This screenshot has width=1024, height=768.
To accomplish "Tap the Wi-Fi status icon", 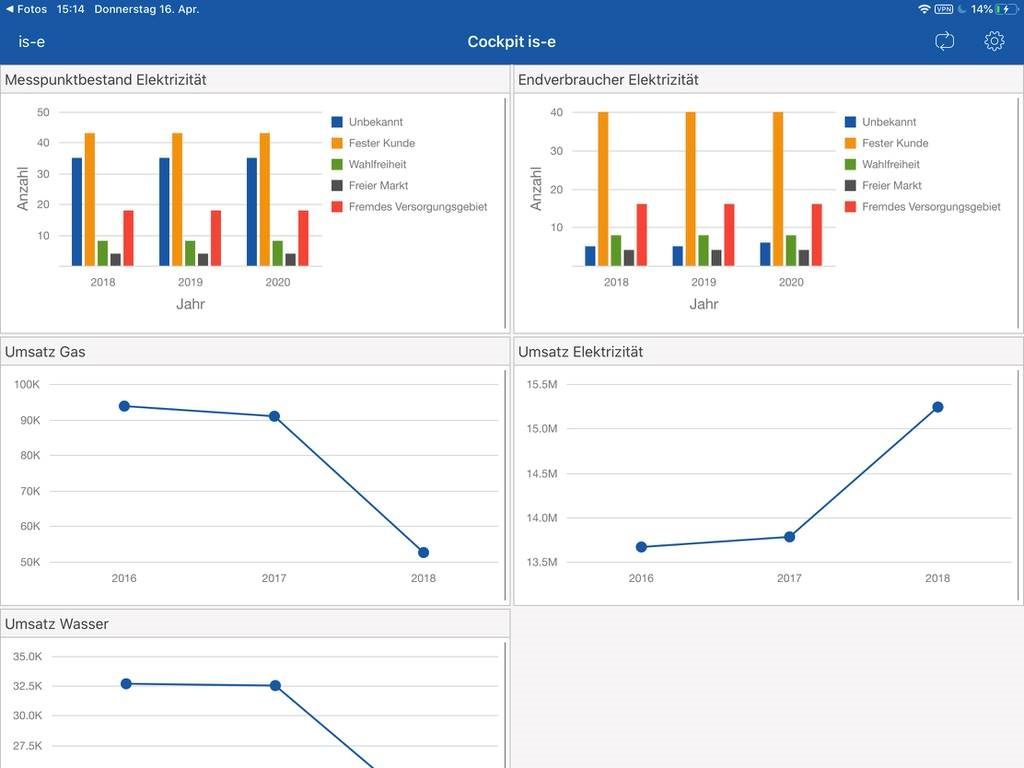I will pyautogui.click(x=924, y=9).
